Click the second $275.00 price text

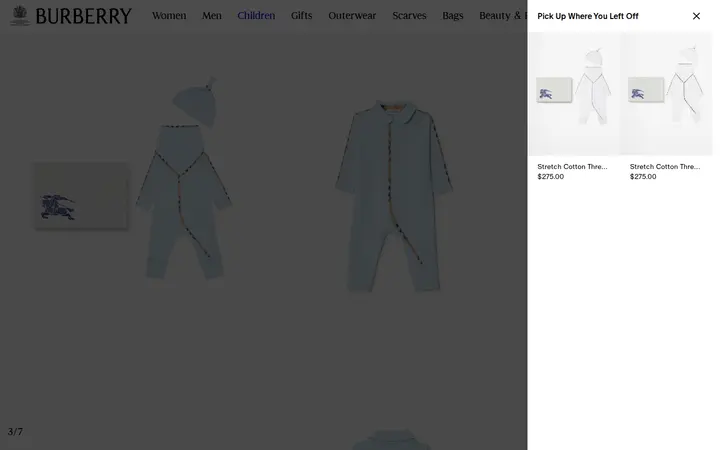(643, 177)
